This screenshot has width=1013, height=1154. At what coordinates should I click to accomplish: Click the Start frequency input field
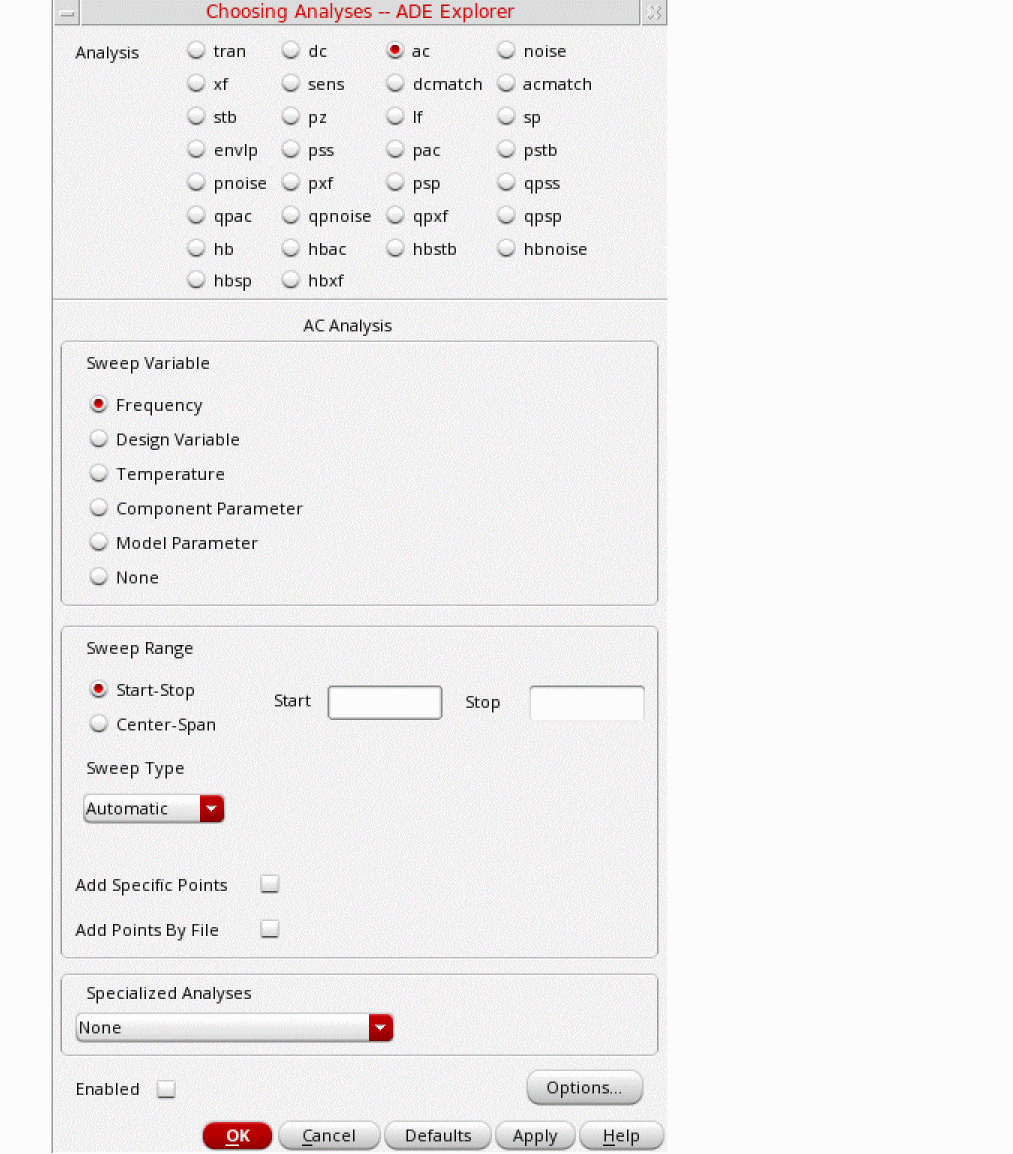(385, 702)
